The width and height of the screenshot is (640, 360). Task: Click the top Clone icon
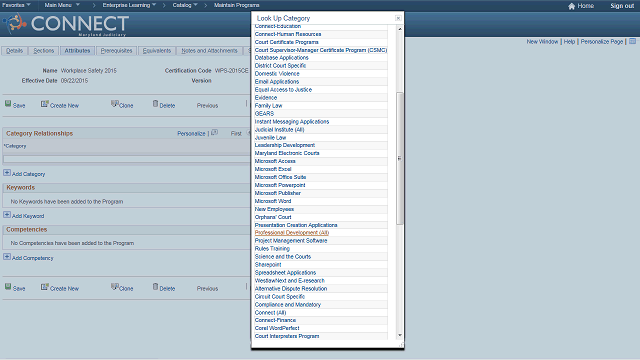click(115, 104)
